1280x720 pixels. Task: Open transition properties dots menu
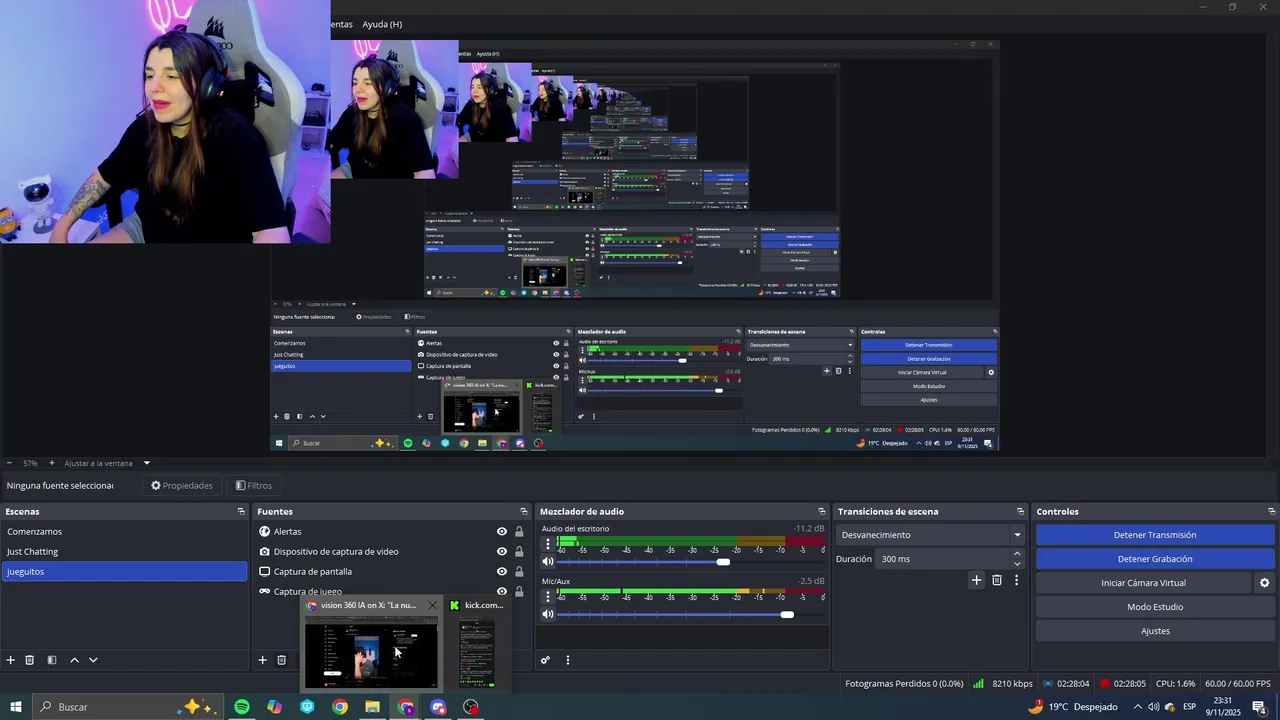pyautogui.click(x=1017, y=580)
